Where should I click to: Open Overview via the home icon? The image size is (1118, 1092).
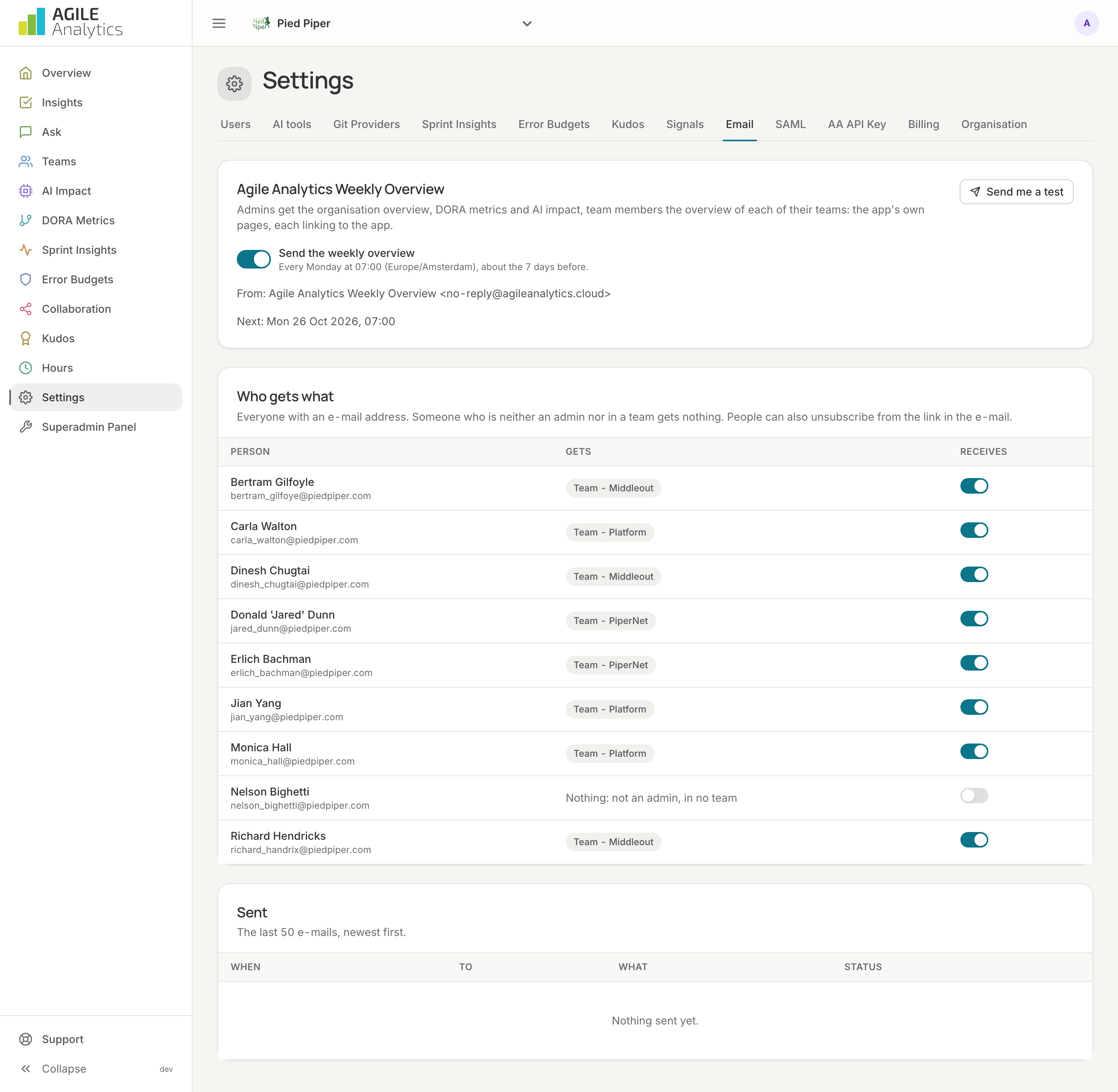(x=25, y=73)
